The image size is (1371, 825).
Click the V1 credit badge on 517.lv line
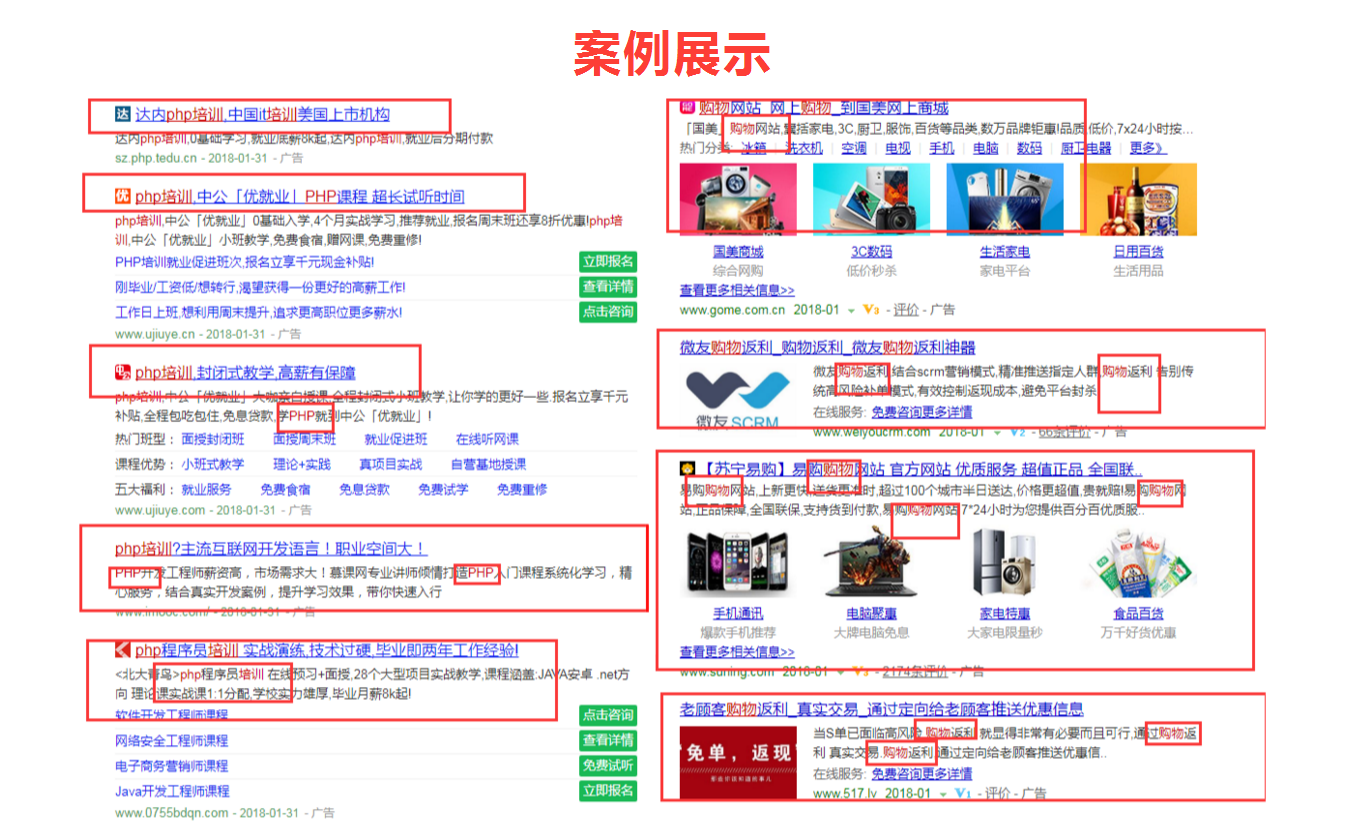tap(963, 793)
